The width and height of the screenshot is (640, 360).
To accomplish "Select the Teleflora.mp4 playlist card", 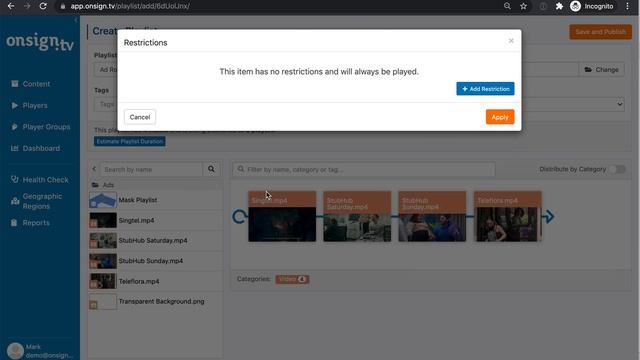I will click(507, 216).
